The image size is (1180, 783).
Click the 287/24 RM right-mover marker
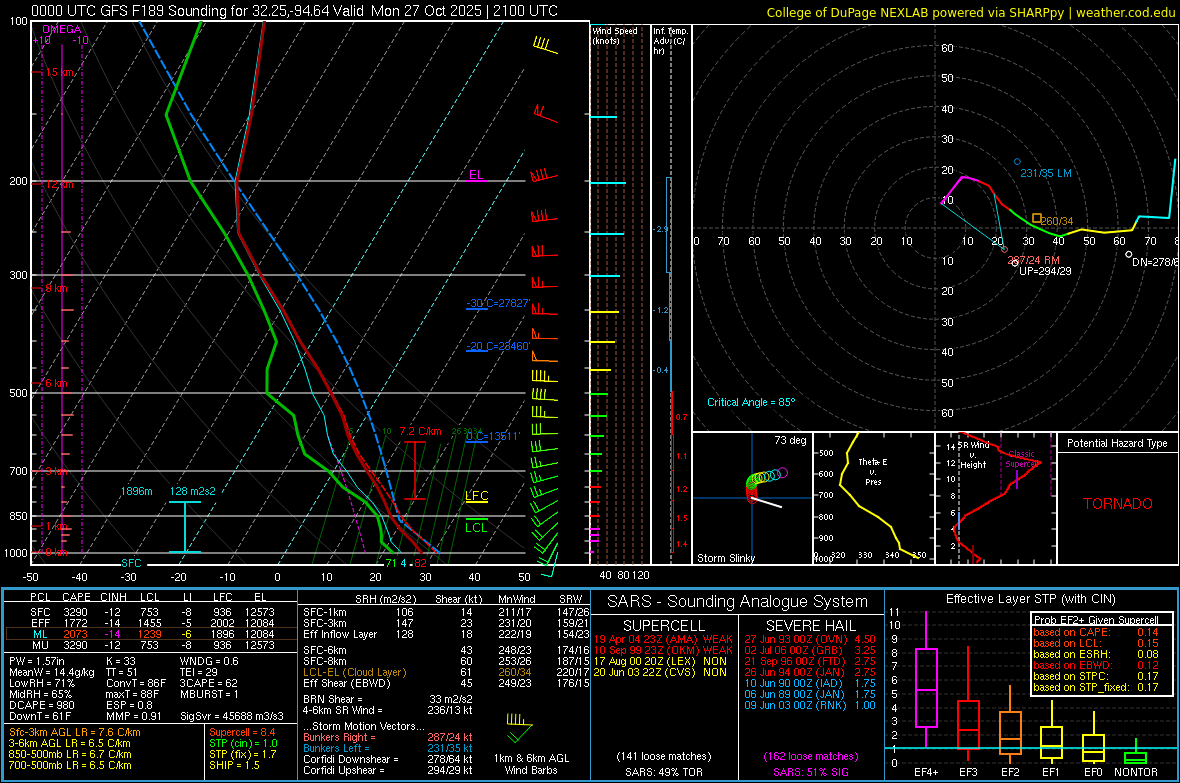tap(1005, 249)
